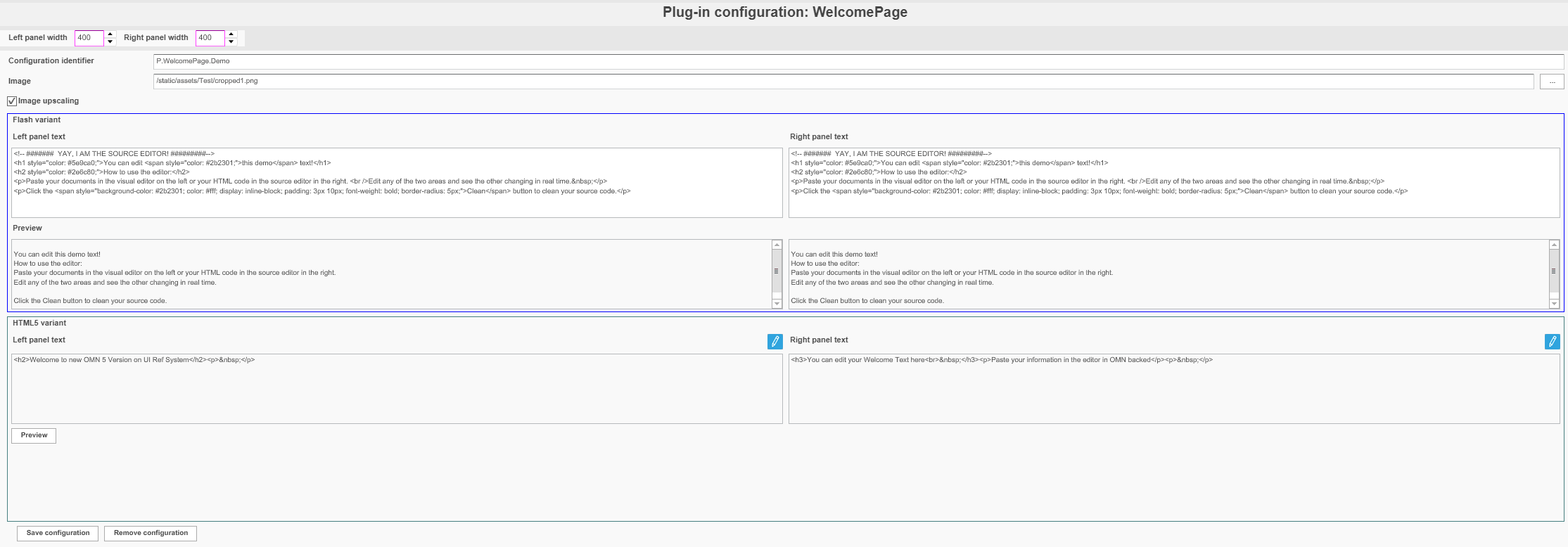Click the Right panel width field
Screen dimensions: 1568x547
click(210, 38)
